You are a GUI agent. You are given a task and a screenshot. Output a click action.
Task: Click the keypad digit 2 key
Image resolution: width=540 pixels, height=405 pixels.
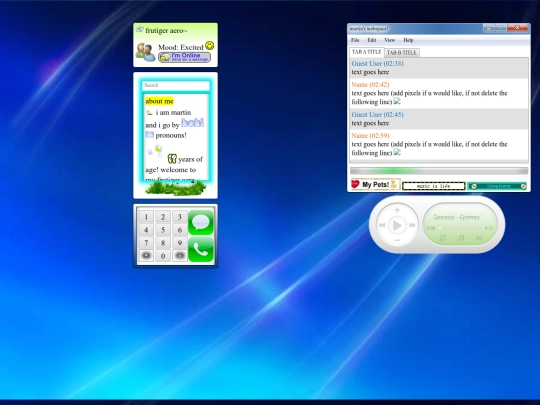(163, 217)
